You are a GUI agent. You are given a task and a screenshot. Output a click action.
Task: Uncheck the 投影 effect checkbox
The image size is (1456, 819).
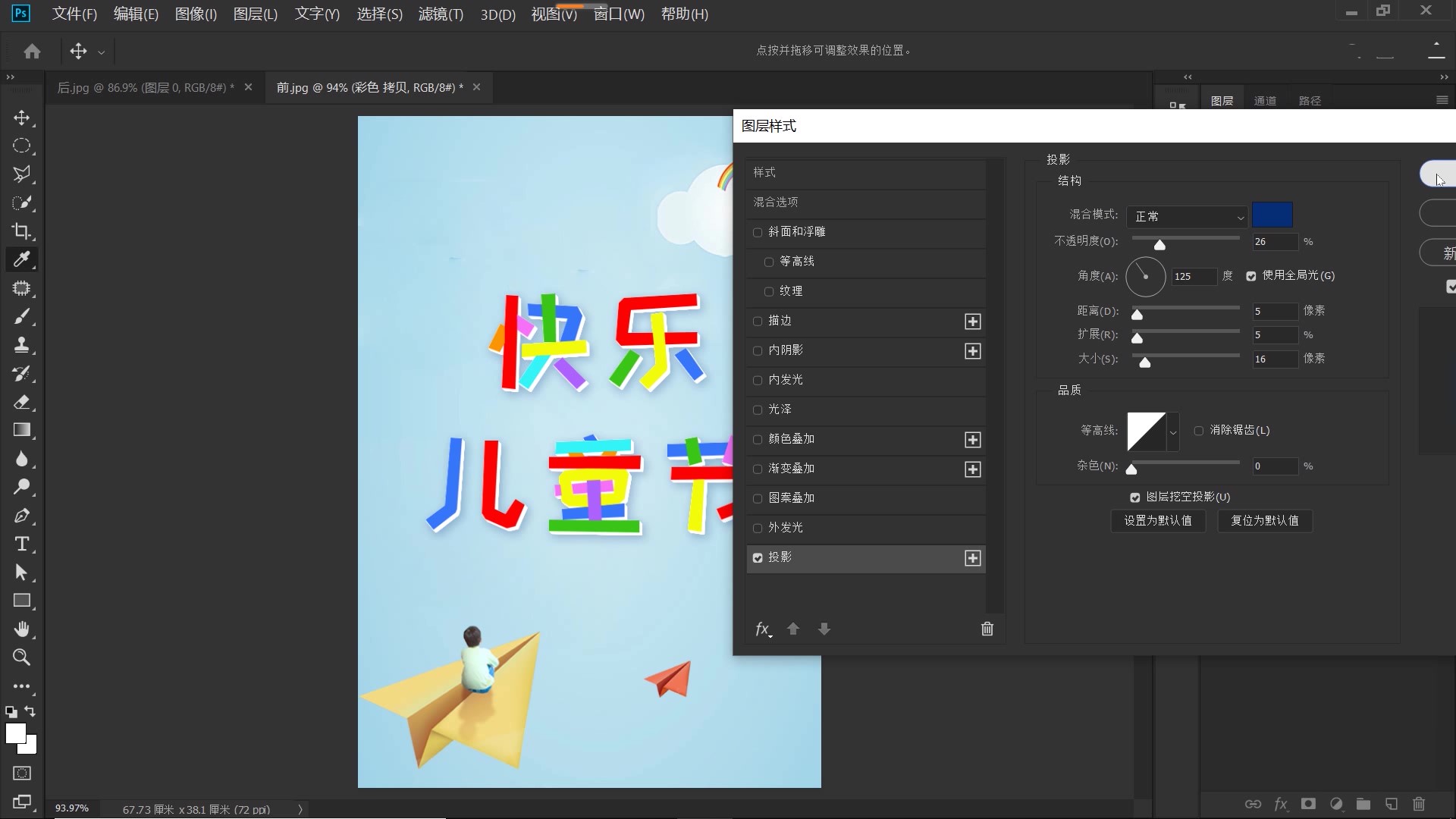coord(758,558)
